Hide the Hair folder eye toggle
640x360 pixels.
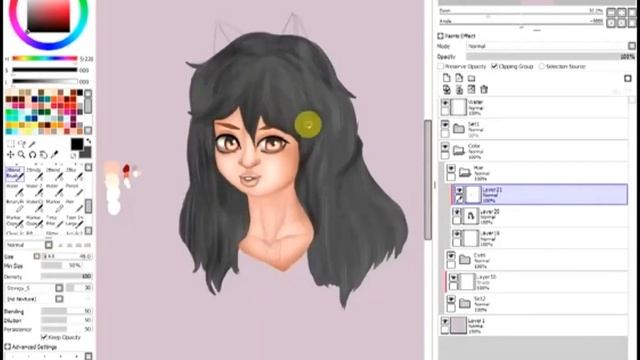tap(451, 169)
